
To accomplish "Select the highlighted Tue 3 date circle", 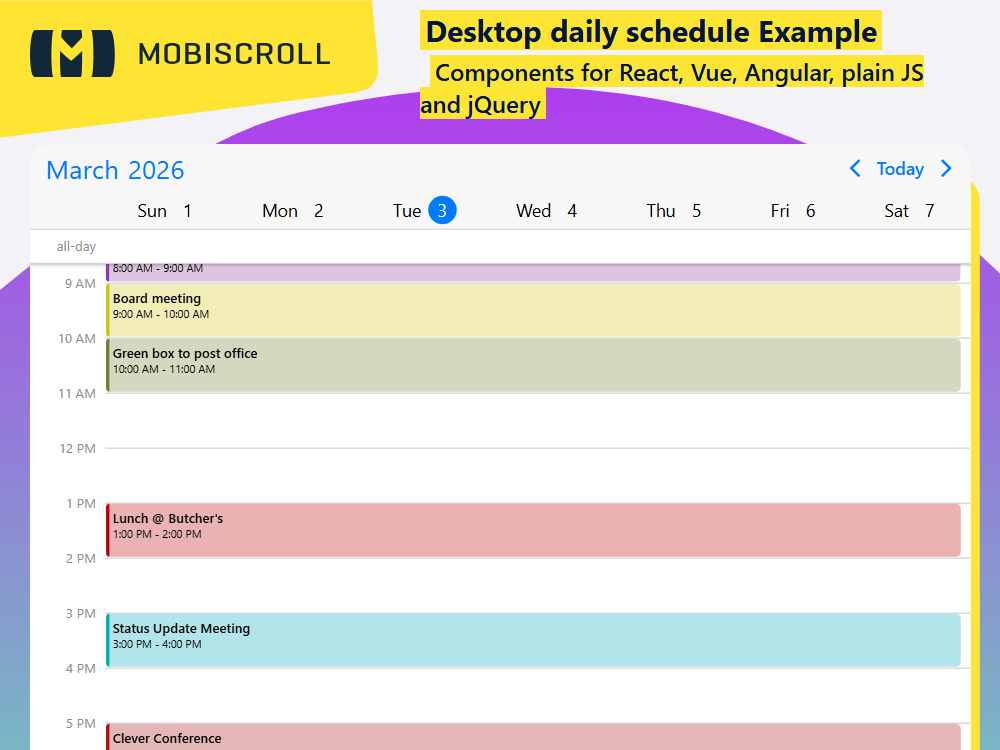I will (x=441, y=210).
